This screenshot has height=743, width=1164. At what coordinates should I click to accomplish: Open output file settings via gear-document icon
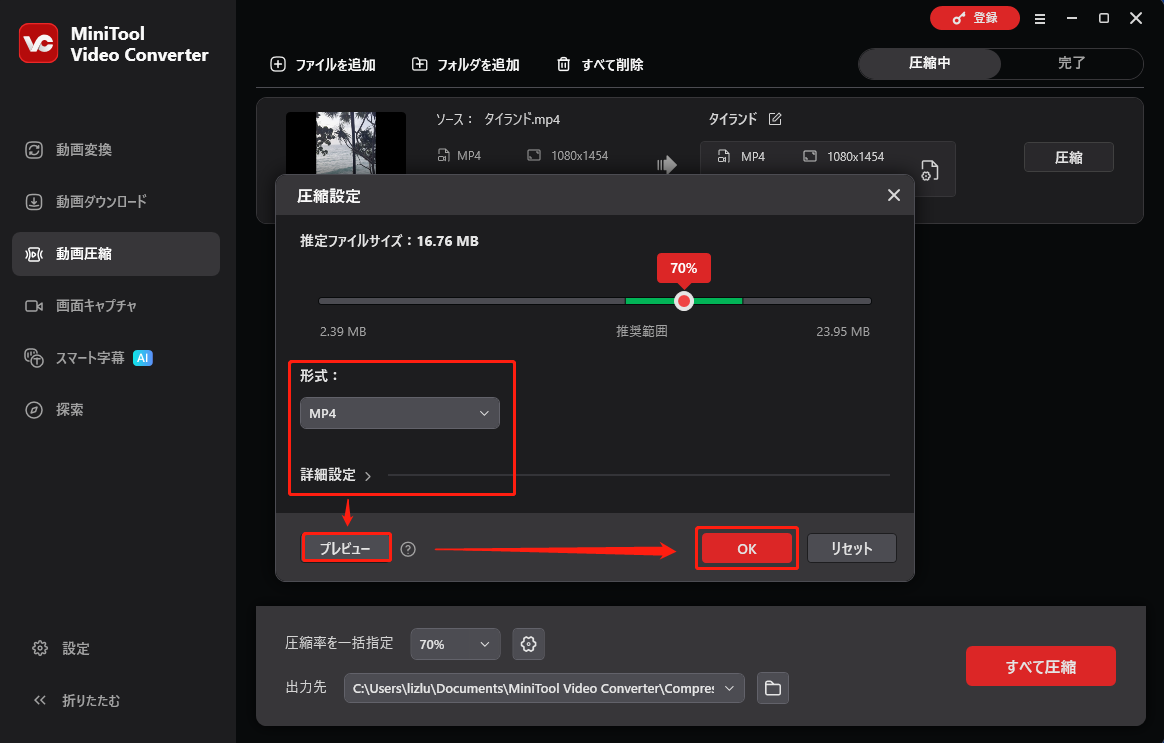pos(929,170)
